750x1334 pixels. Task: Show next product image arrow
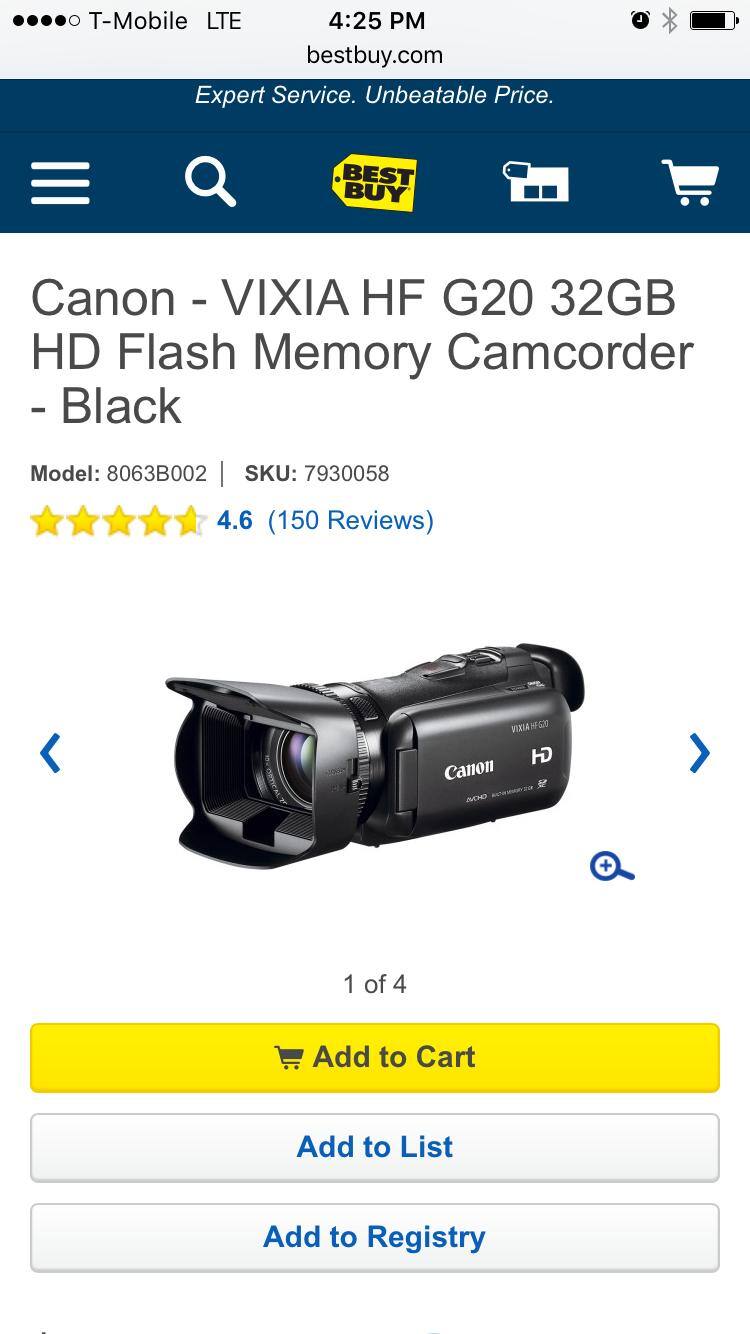699,753
